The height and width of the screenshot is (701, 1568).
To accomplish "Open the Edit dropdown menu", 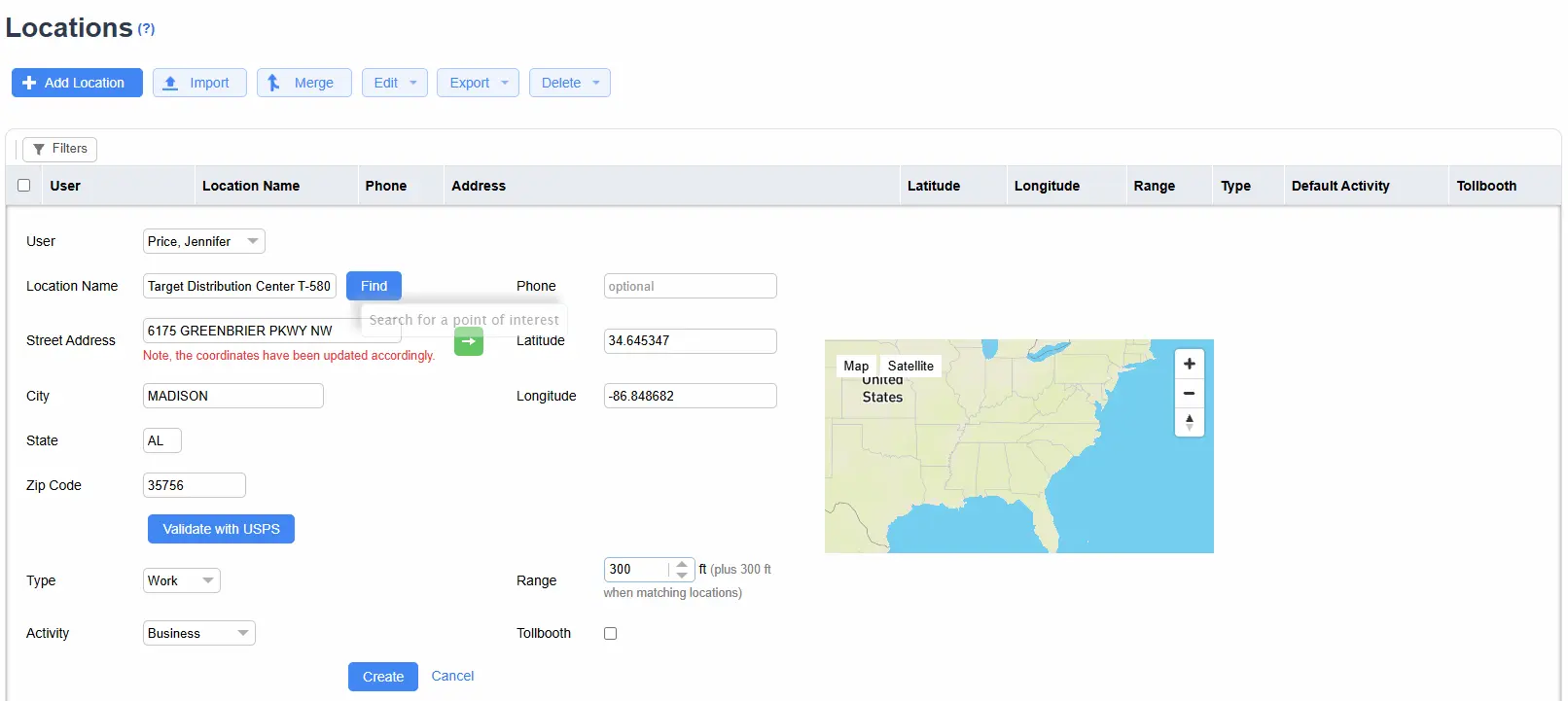I will click(395, 83).
